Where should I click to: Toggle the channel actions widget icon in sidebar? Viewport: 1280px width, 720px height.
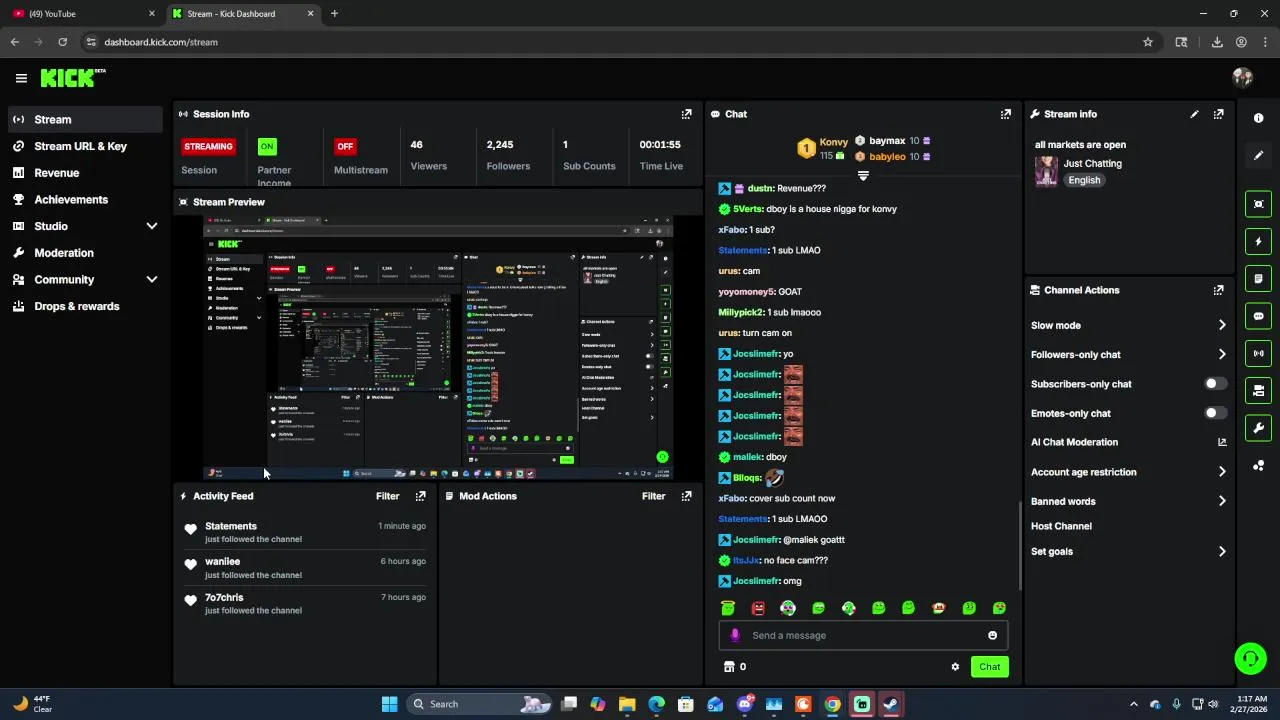click(1258, 390)
